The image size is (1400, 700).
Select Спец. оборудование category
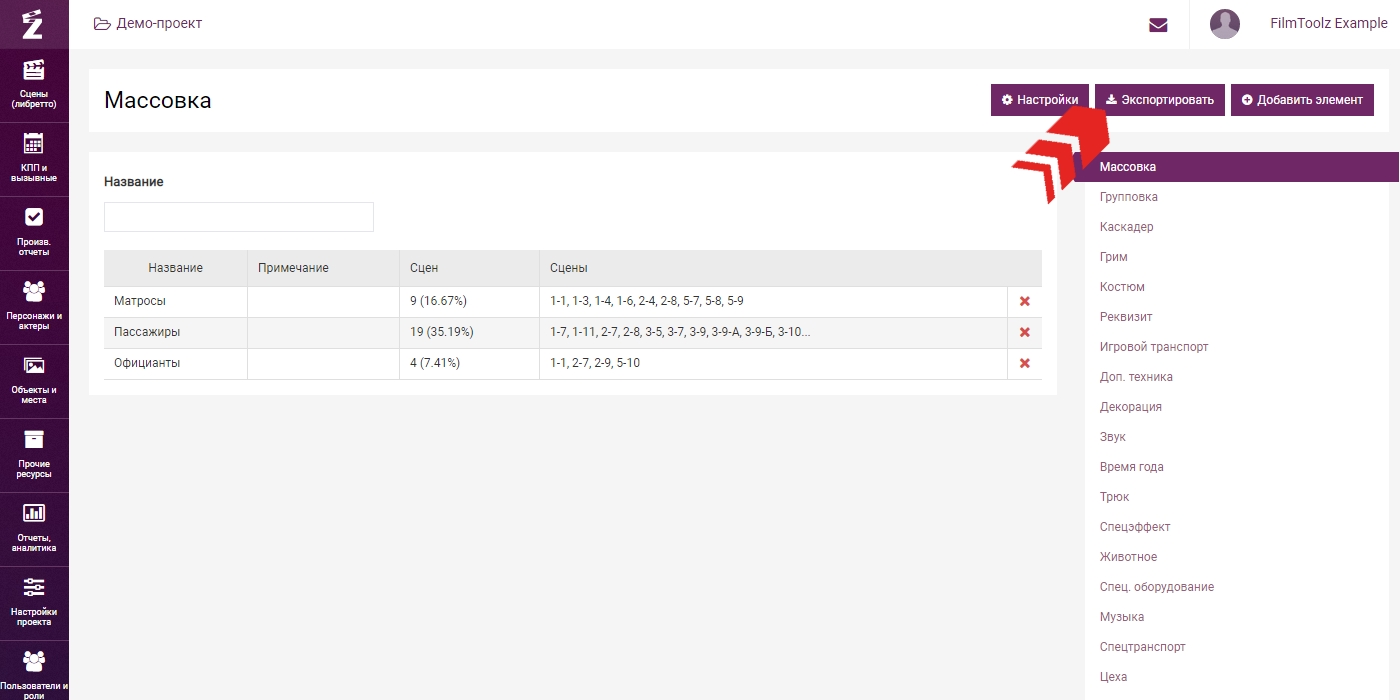[1157, 587]
